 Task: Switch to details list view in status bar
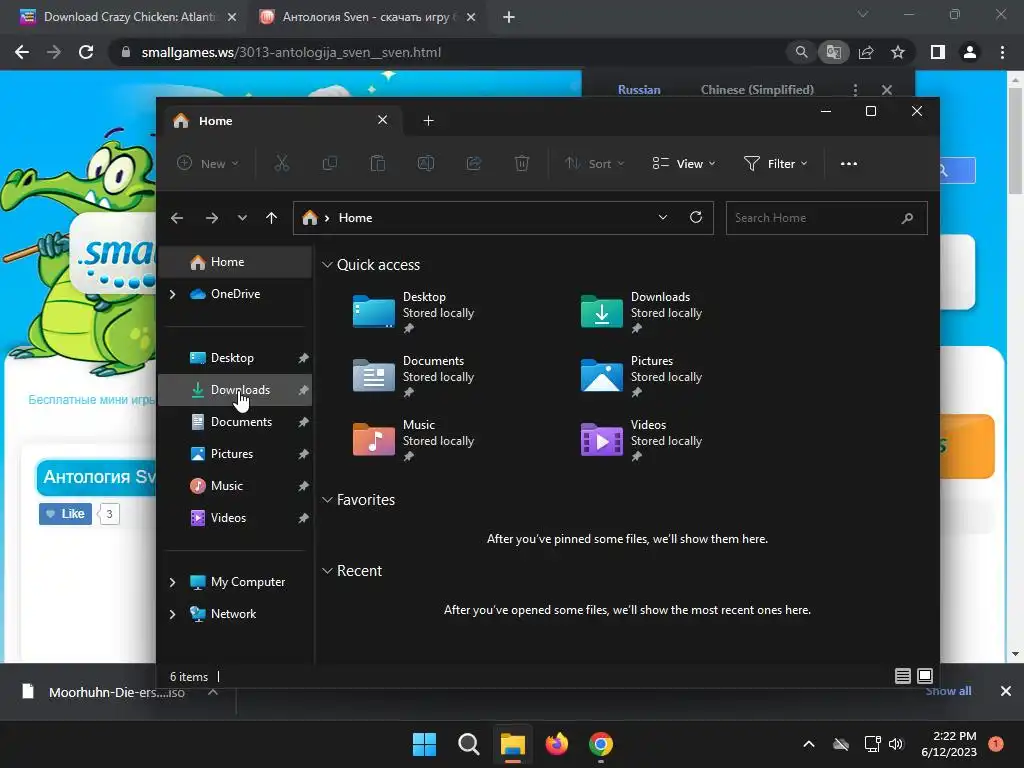903,676
